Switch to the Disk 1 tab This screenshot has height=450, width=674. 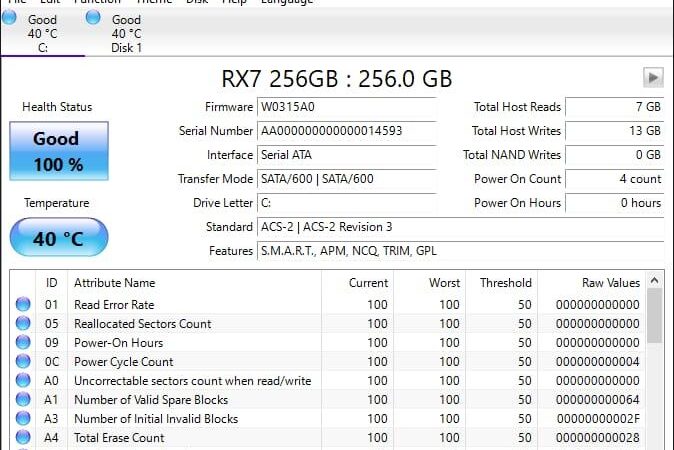point(126,33)
